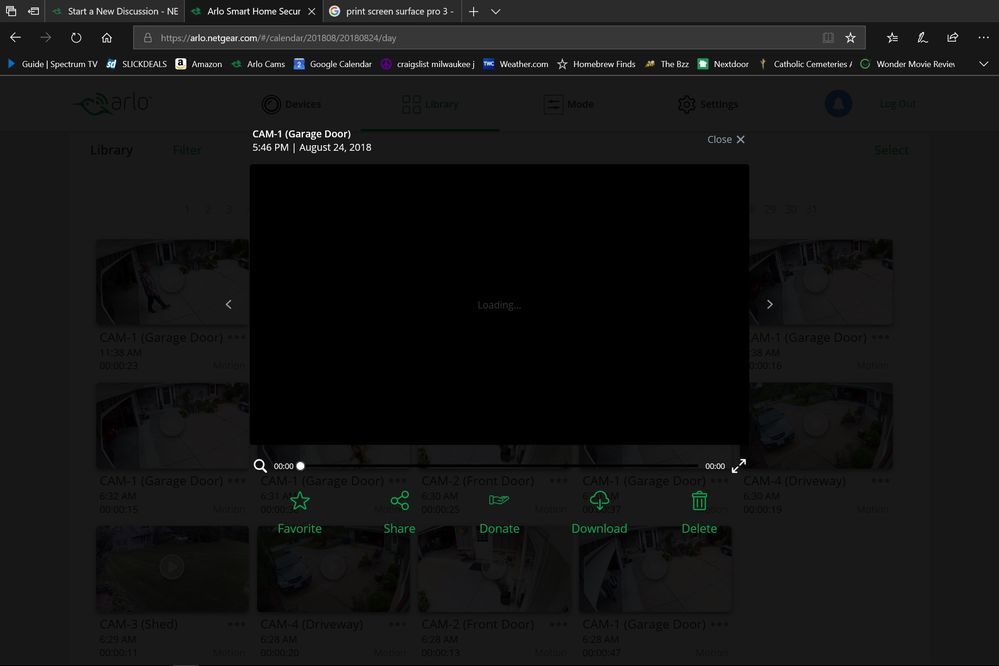Open the CAM-1 (Garage Door) 11:38 AM thumbnail
Image resolution: width=999 pixels, height=666 pixels.
(x=172, y=282)
